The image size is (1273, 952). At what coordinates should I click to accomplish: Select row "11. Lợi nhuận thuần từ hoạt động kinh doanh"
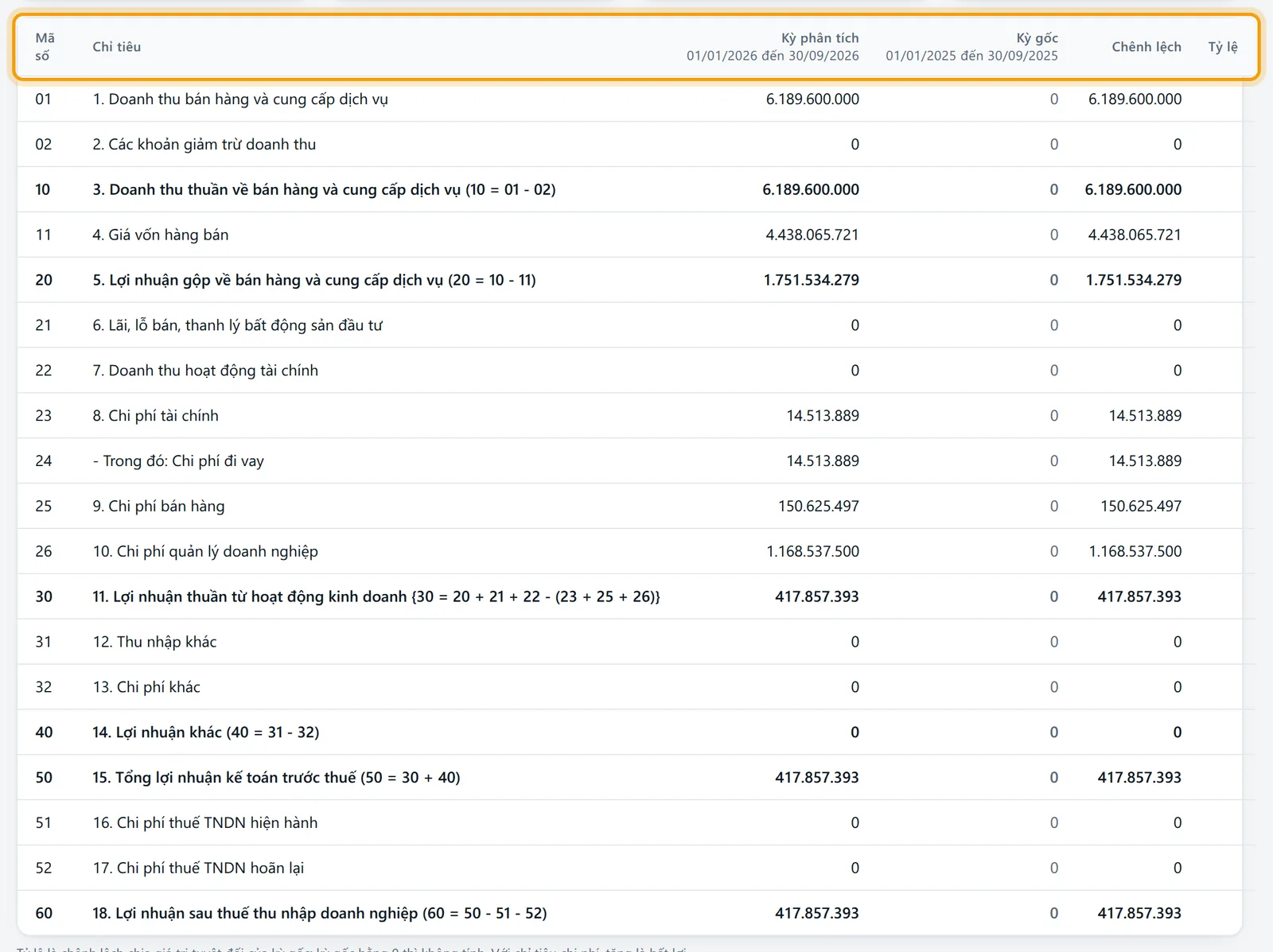tap(629, 596)
